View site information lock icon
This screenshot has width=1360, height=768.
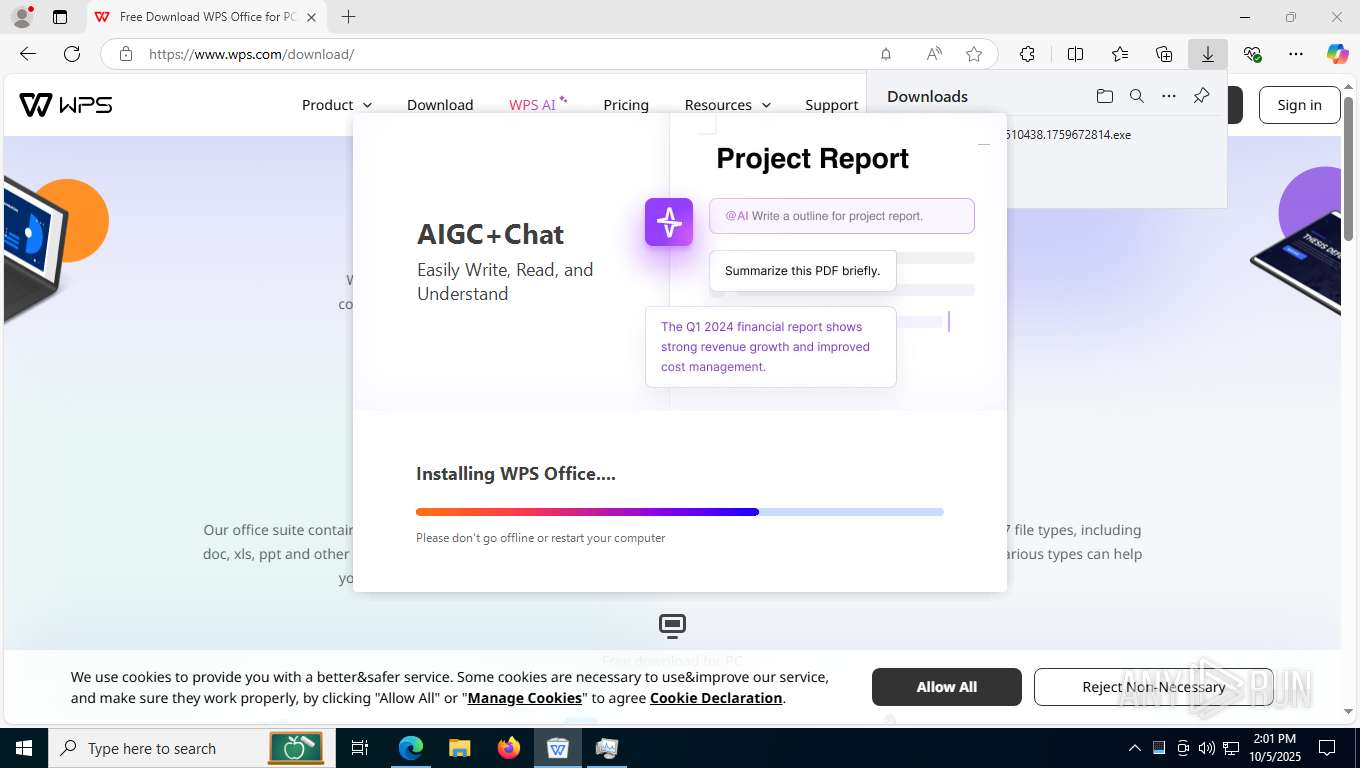[x=126, y=54]
